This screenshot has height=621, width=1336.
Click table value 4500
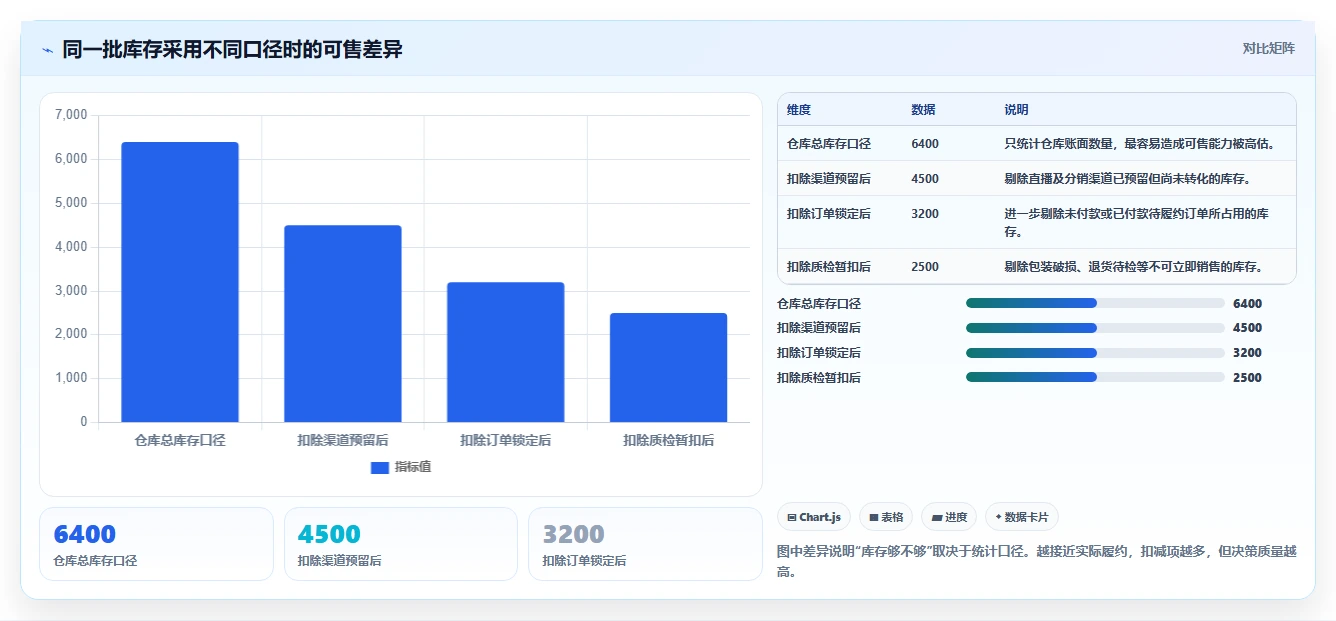click(925, 179)
